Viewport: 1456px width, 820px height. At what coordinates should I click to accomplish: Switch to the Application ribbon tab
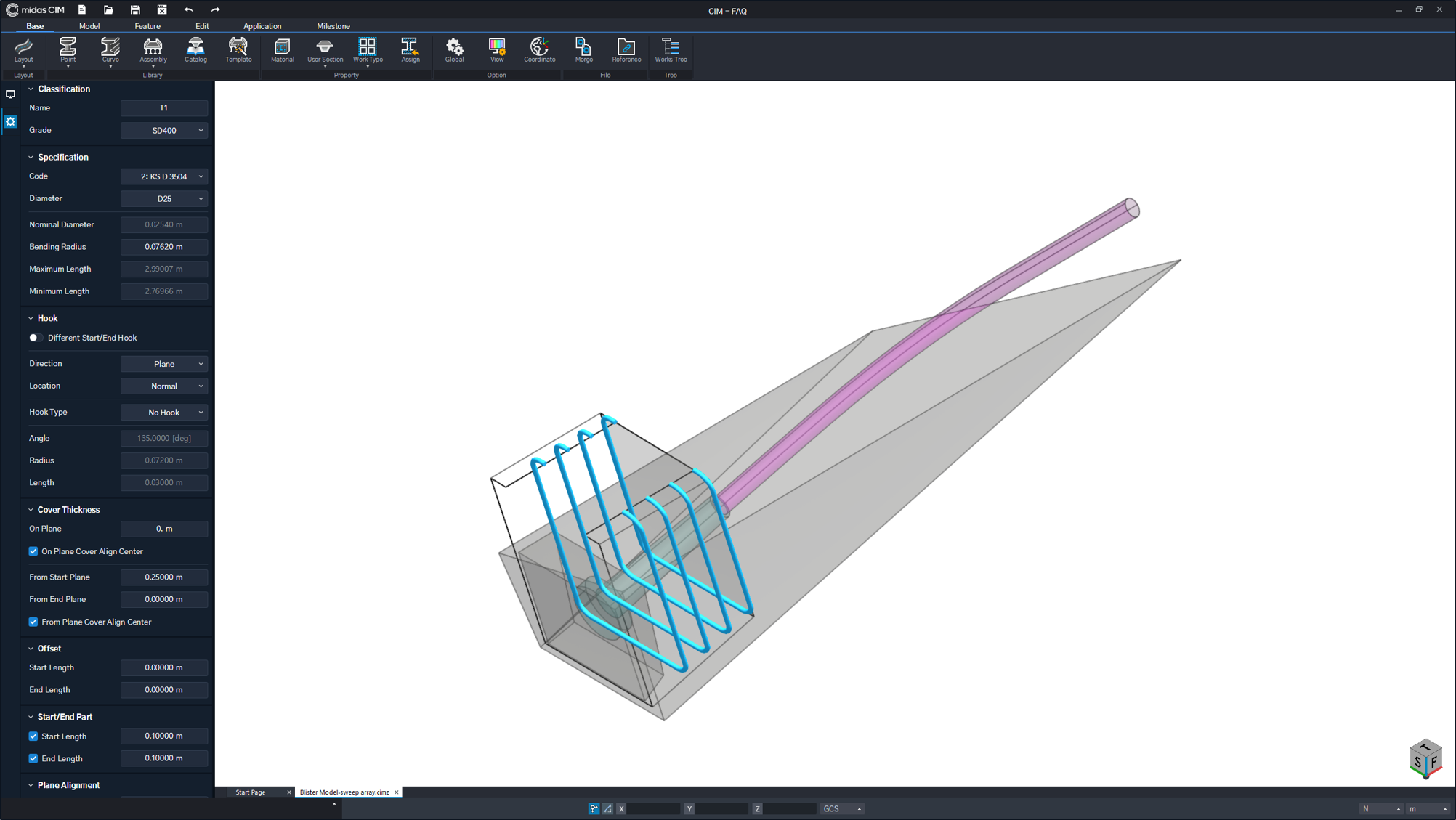(x=262, y=26)
